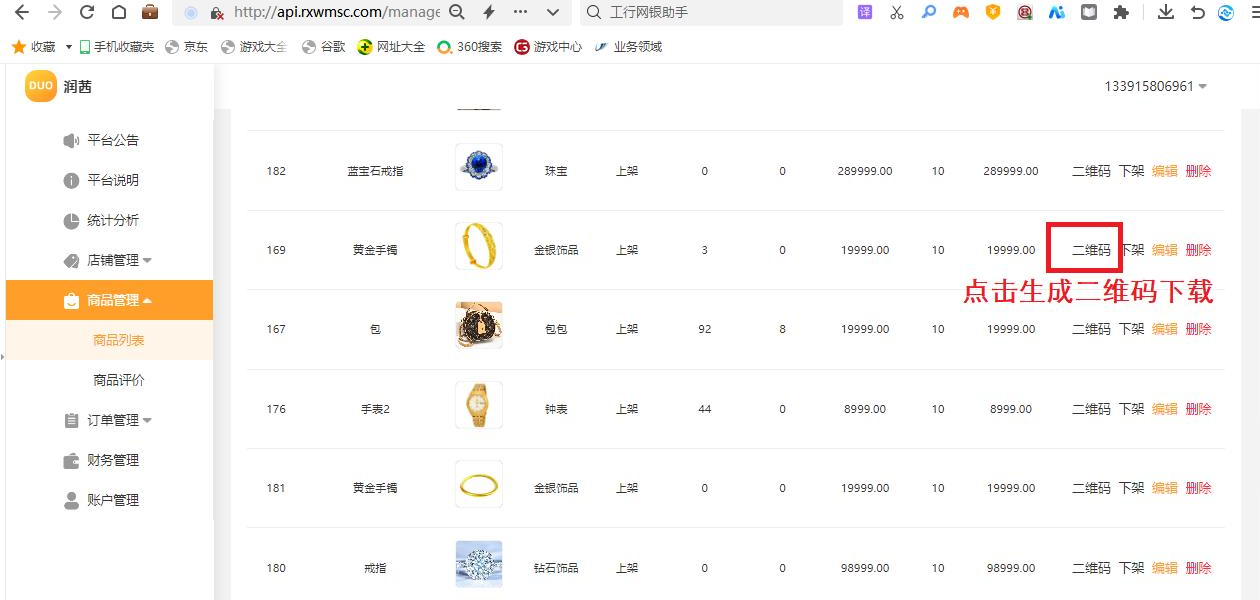The width and height of the screenshot is (1260, 600).
Task: Open the browser downloads icon
Action: pos(1165,12)
